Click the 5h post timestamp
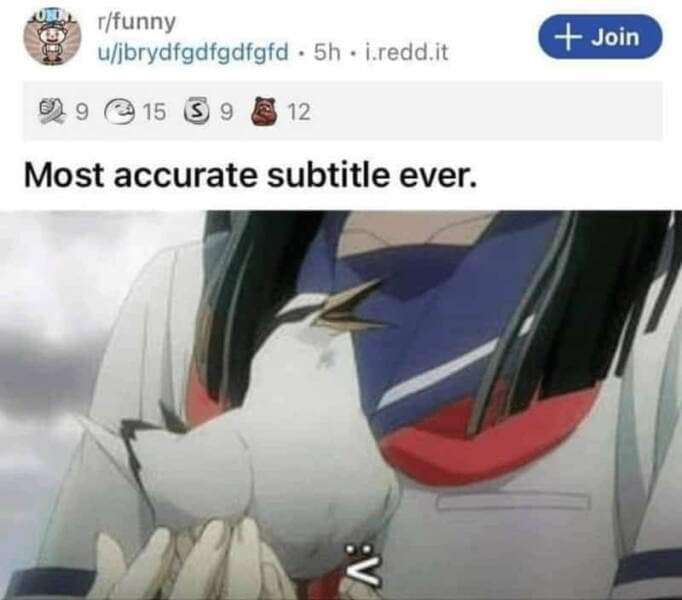 click(x=327, y=52)
